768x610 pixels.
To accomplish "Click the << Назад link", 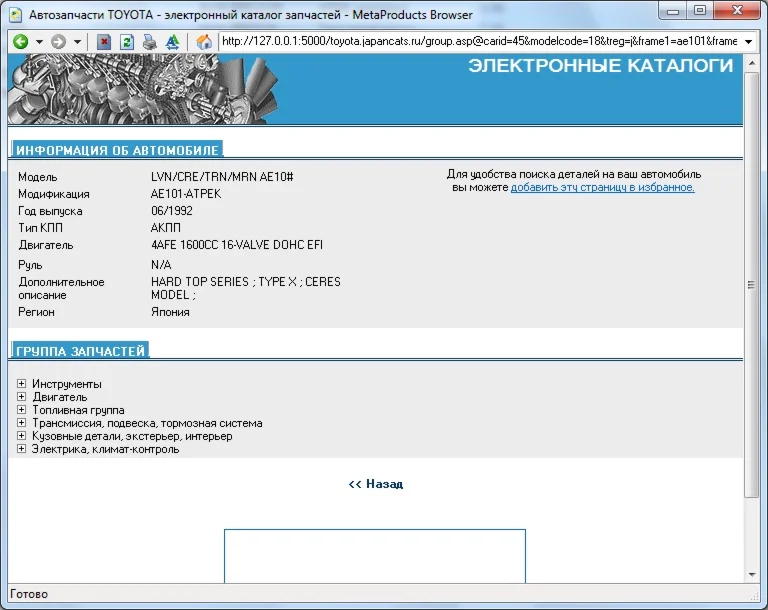I will coord(375,484).
